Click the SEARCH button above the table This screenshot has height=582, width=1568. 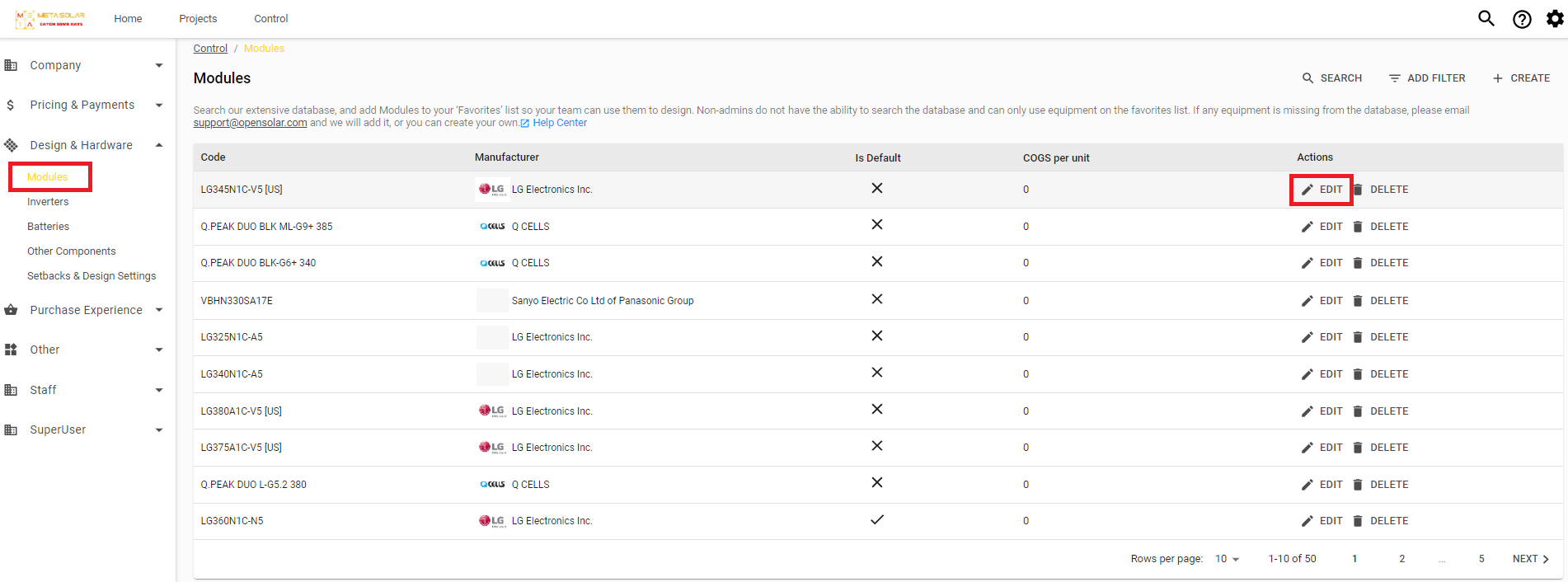1331,78
